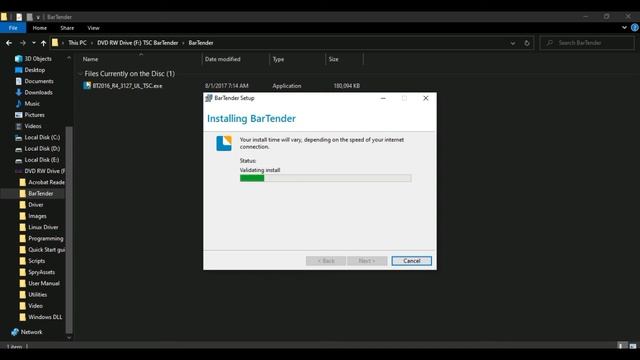Click the new folder quick-access icon
This screenshot has height=360, width=640.
click(29, 17)
